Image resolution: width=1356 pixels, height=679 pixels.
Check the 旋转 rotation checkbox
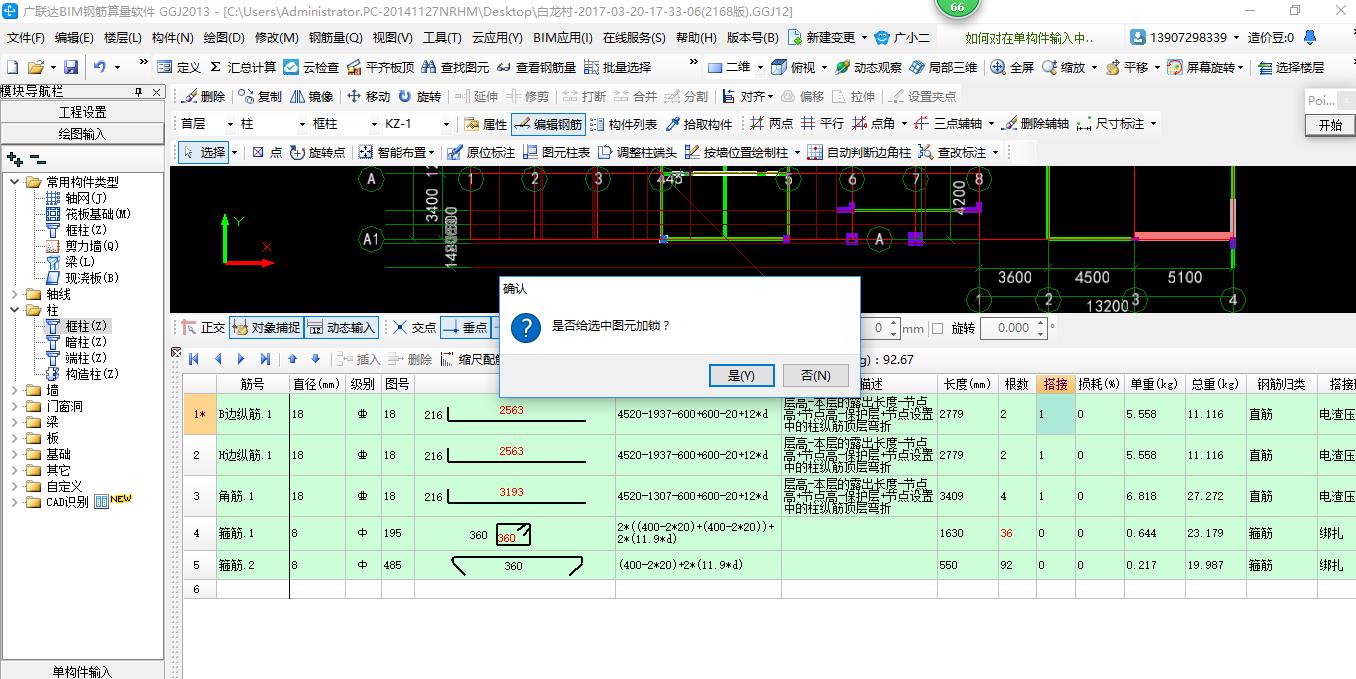[938, 328]
